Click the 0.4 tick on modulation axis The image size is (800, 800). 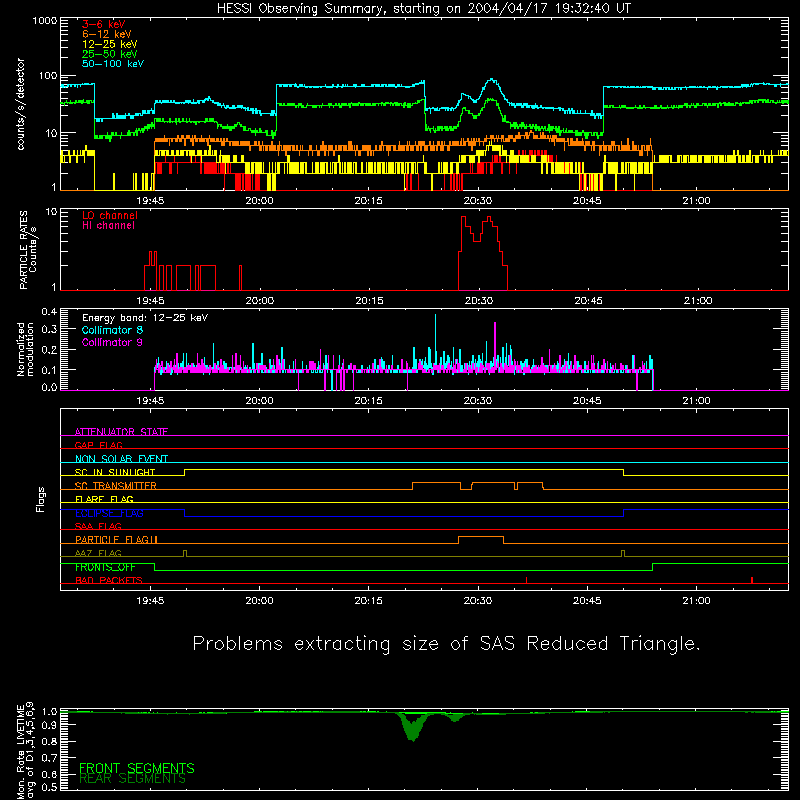[49, 312]
